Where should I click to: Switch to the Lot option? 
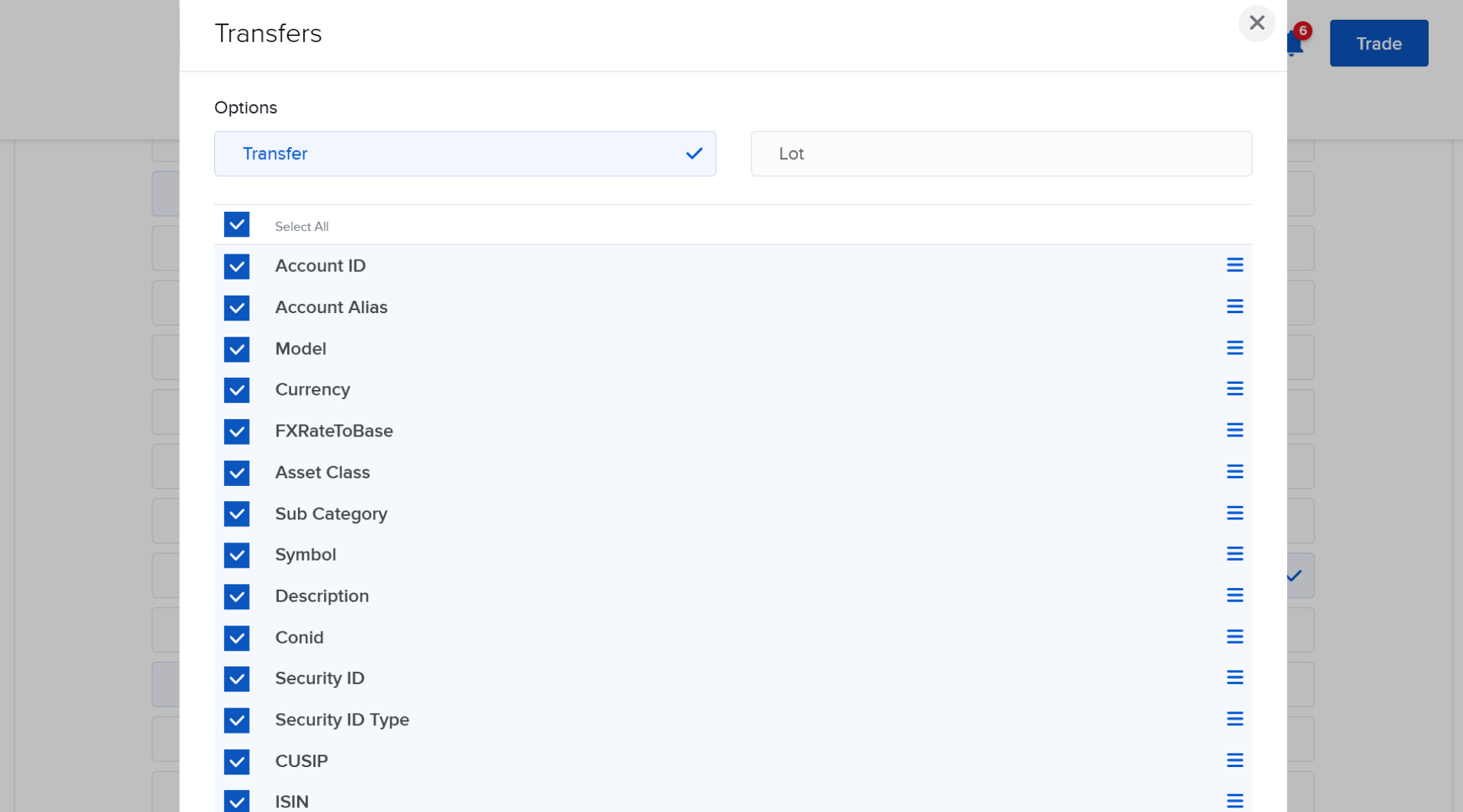click(x=1000, y=153)
